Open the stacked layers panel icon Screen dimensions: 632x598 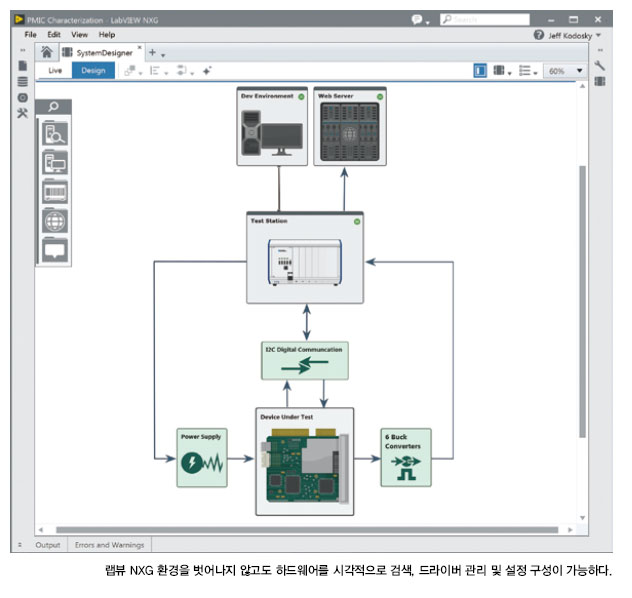click(23, 82)
